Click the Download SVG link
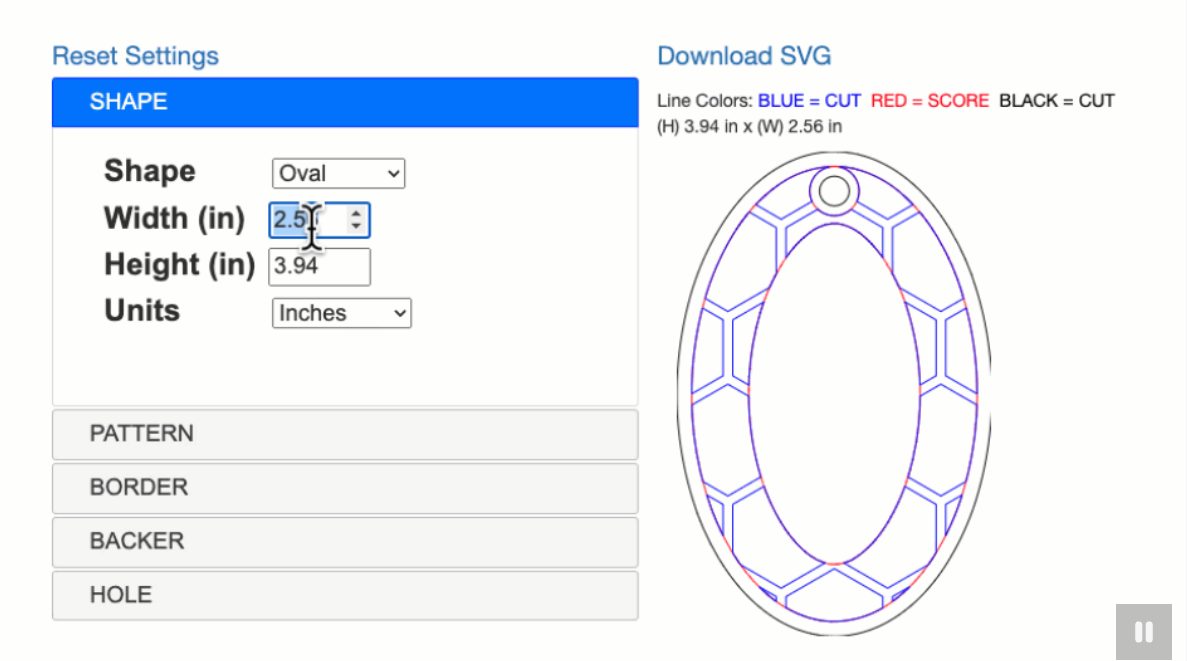The height and width of the screenshot is (661, 1187). pyautogui.click(x=744, y=56)
